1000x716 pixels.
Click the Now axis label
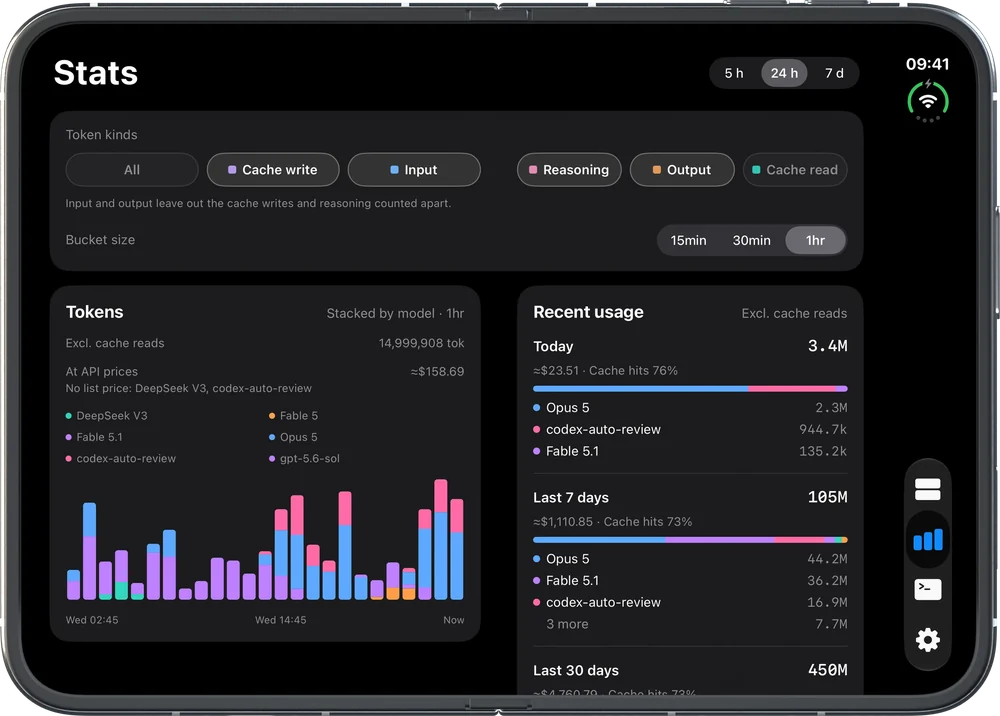pyautogui.click(x=453, y=620)
